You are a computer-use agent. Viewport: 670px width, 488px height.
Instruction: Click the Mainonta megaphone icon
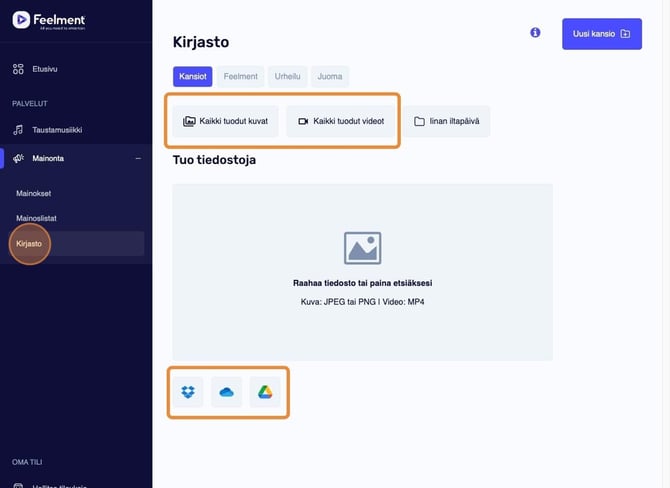(x=18, y=158)
